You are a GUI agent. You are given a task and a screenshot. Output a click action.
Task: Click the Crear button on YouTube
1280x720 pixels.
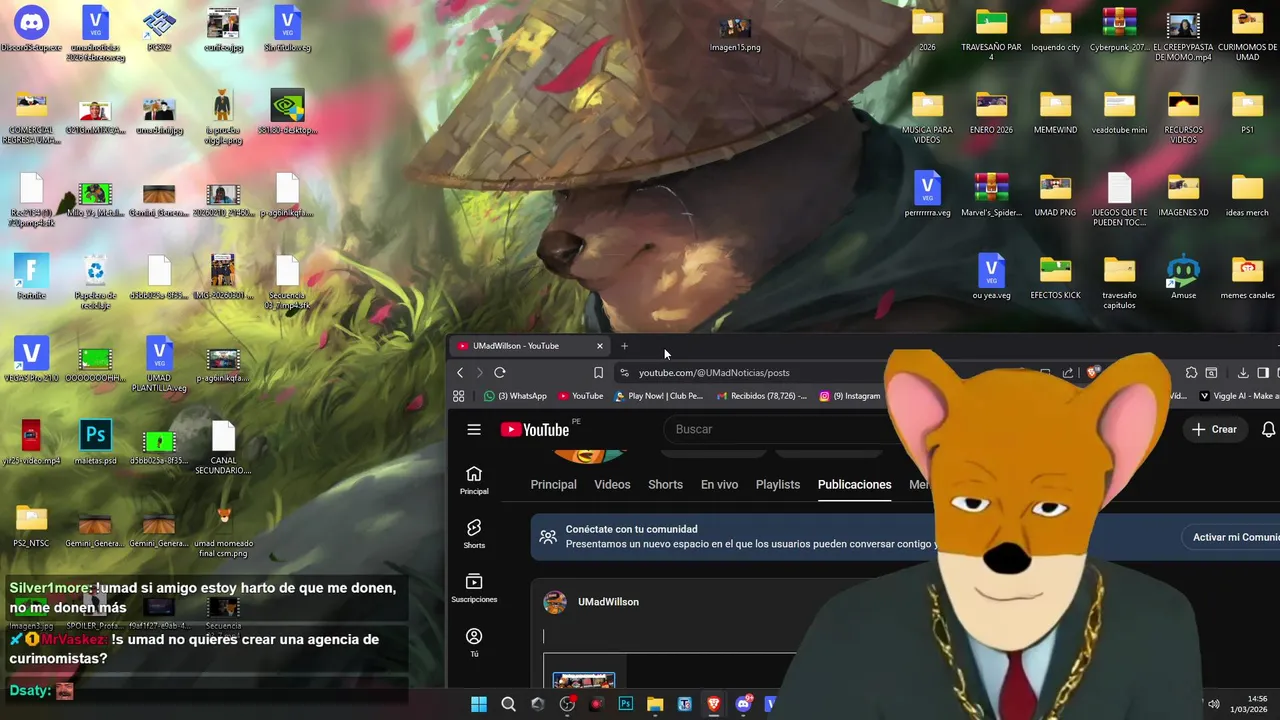point(1214,429)
